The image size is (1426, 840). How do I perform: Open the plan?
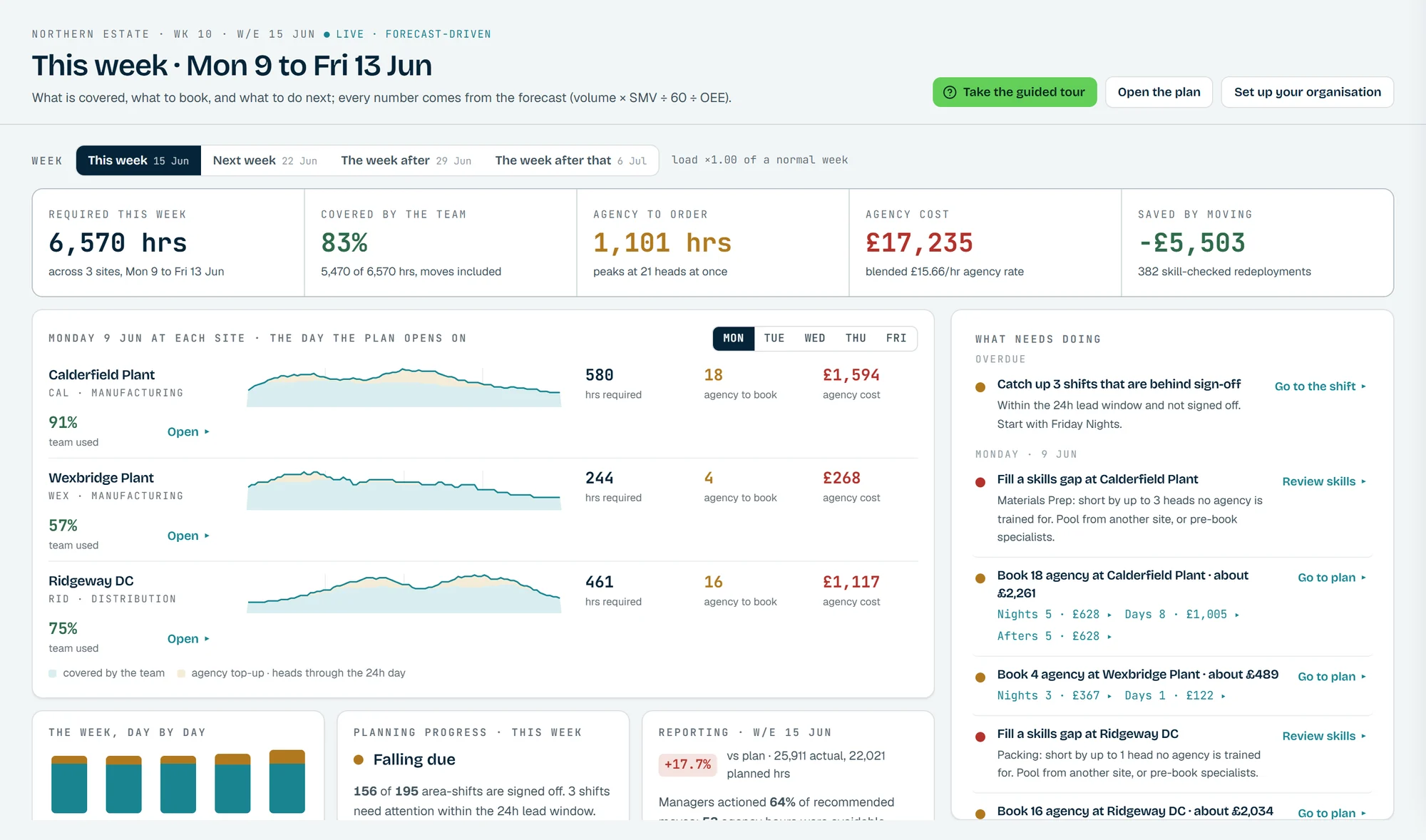[x=1159, y=92]
